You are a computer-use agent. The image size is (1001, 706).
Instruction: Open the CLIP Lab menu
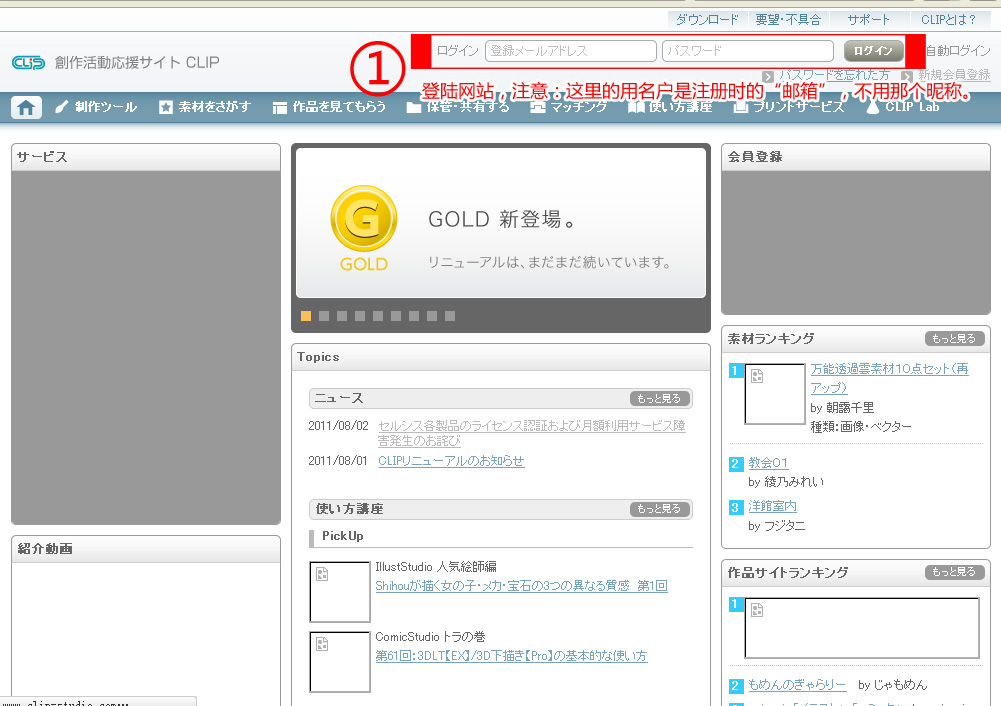(x=903, y=107)
